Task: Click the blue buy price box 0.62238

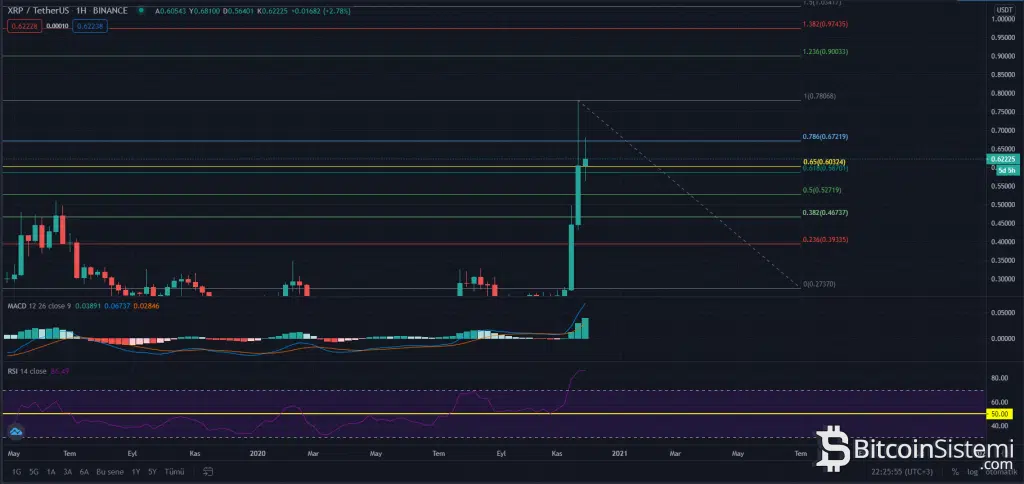Action: tap(88, 26)
